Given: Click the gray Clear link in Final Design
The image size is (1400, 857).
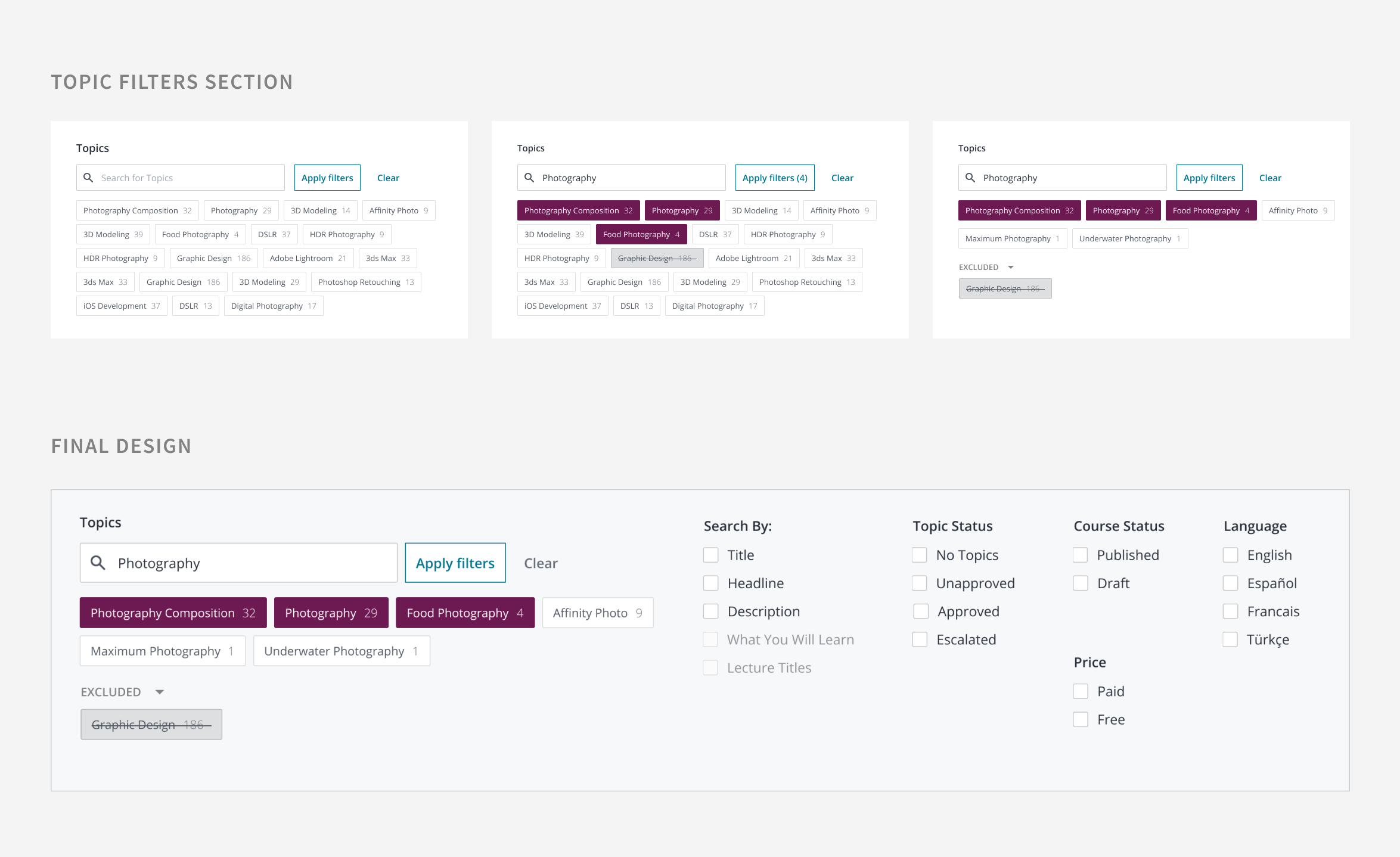Looking at the screenshot, I should [x=541, y=563].
